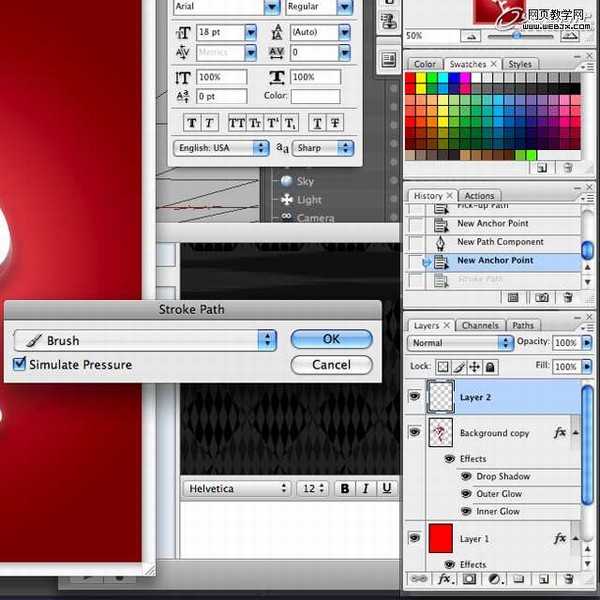Open the Sharp anti-aliasing dropdown
The width and height of the screenshot is (600, 600).
point(345,148)
